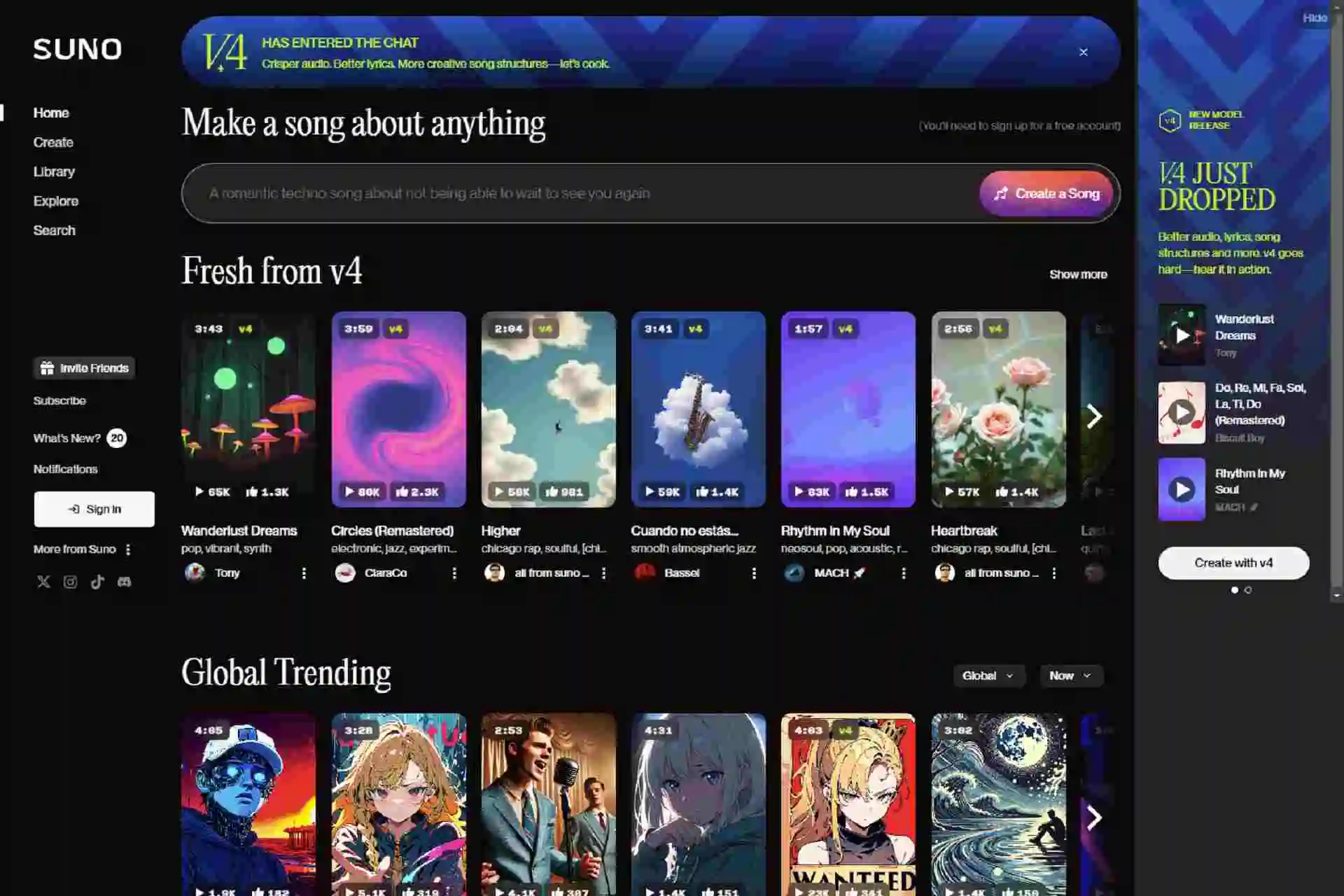Viewport: 1344px width, 896px height.
Task: Open the 3:02 moon wave trending cover
Action: (x=998, y=805)
